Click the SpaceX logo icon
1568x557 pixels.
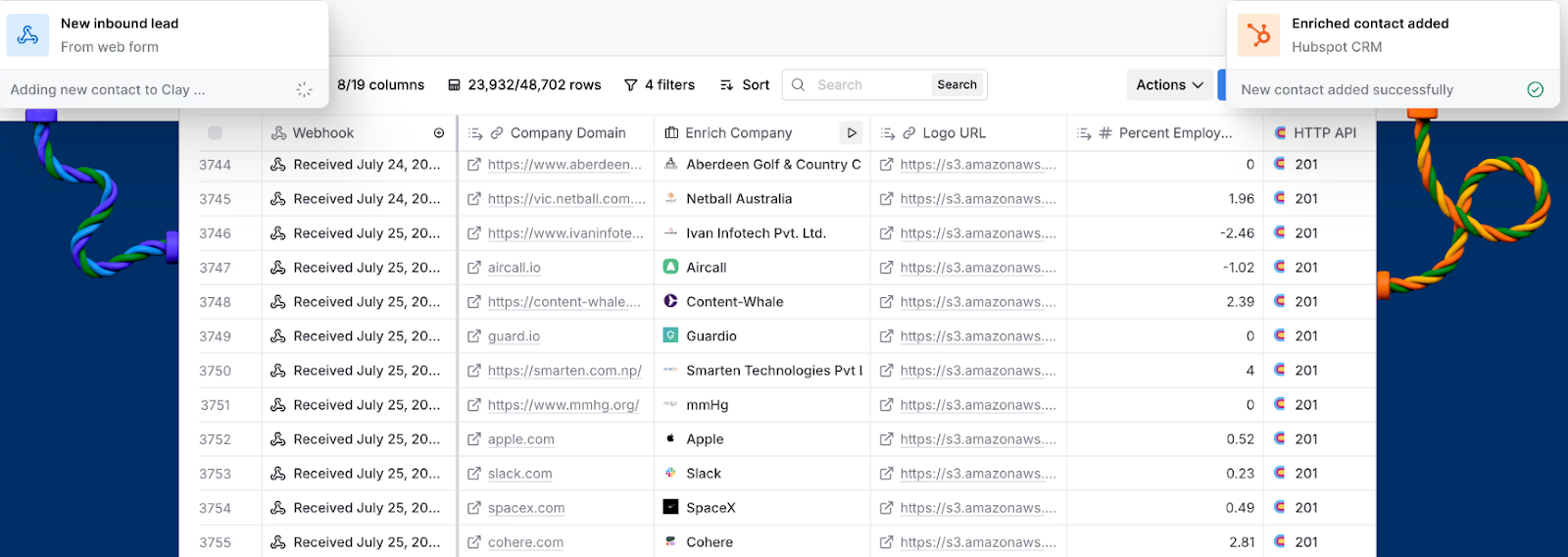click(x=670, y=507)
